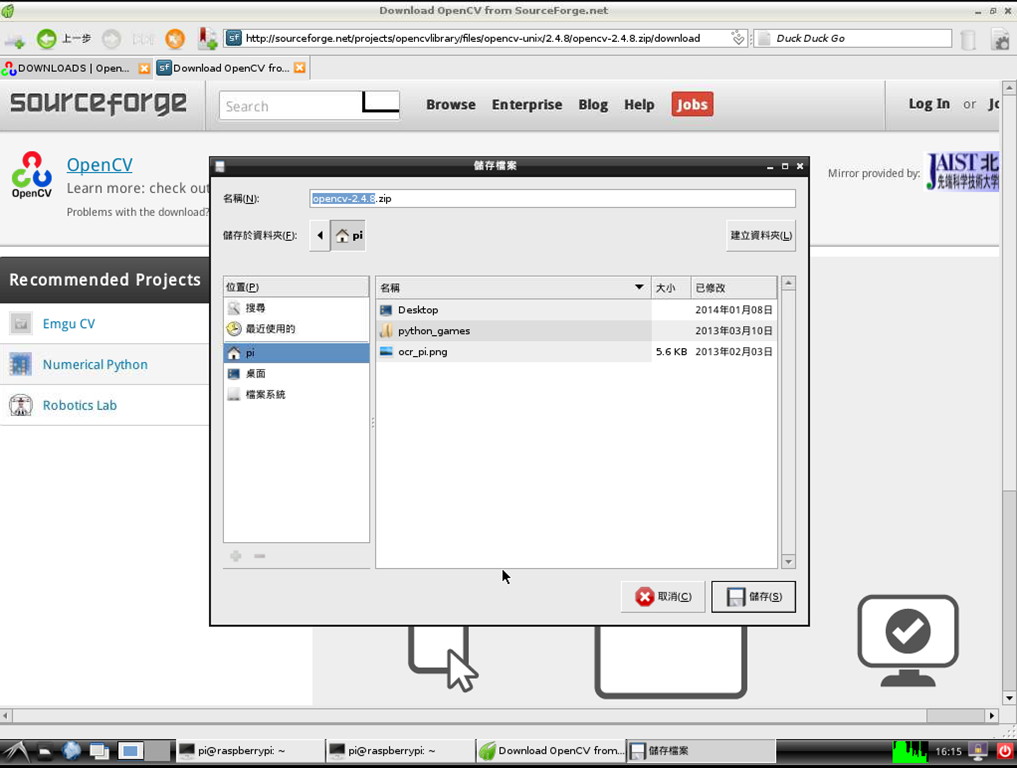1017x768 pixels.
Task: Close the DOWNLOADS | Open... tab
Action: pyautogui.click(x=144, y=68)
